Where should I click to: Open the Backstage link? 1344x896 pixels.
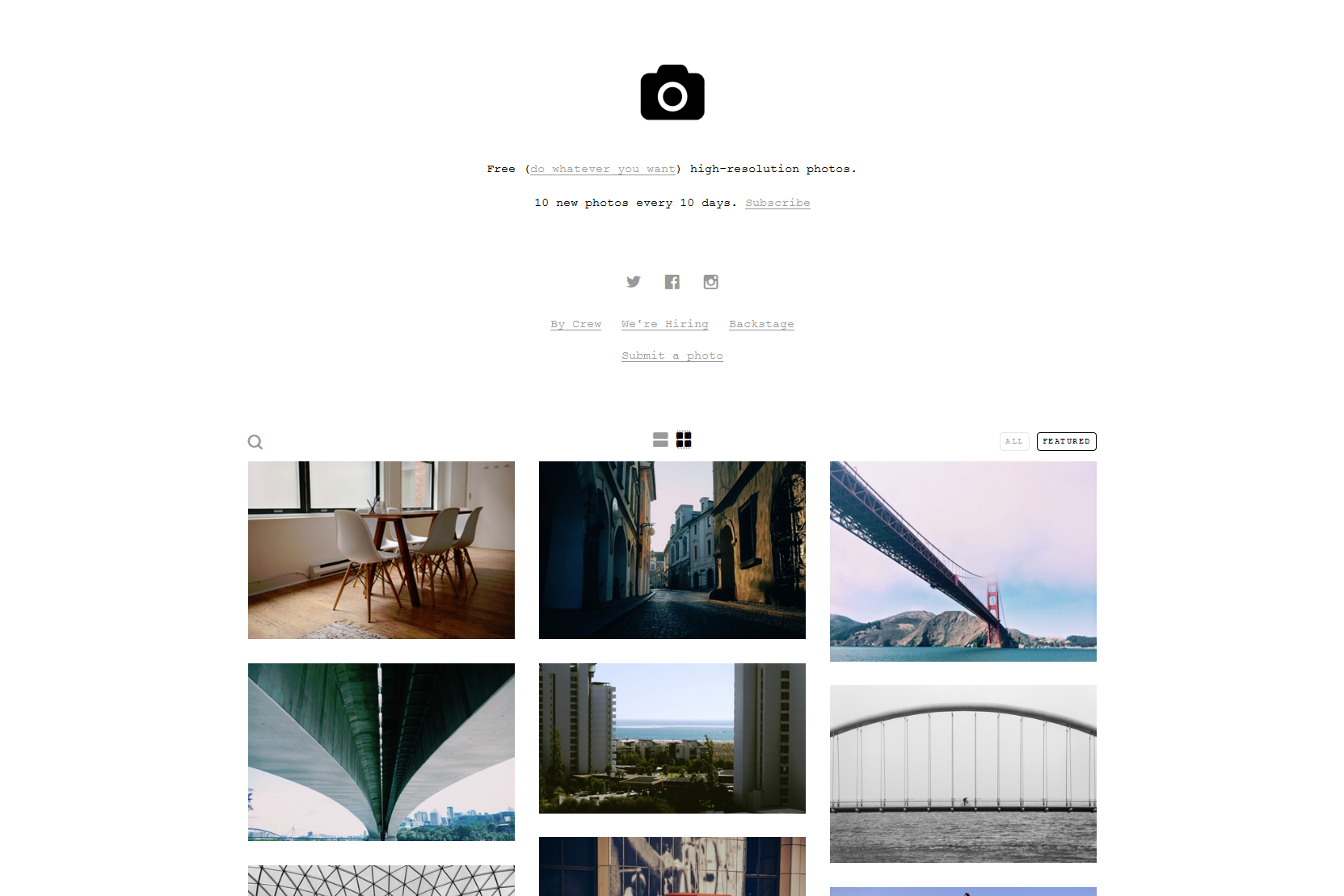761,324
